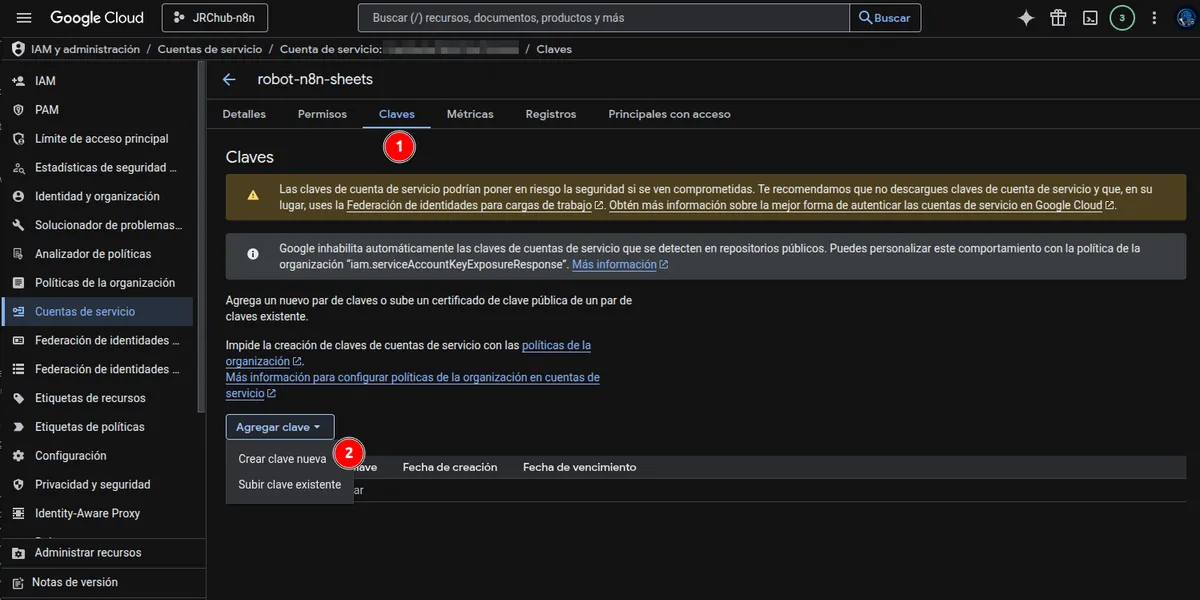Click the Fecha de vencimiento column header
The width and height of the screenshot is (1200, 600).
tap(579, 467)
